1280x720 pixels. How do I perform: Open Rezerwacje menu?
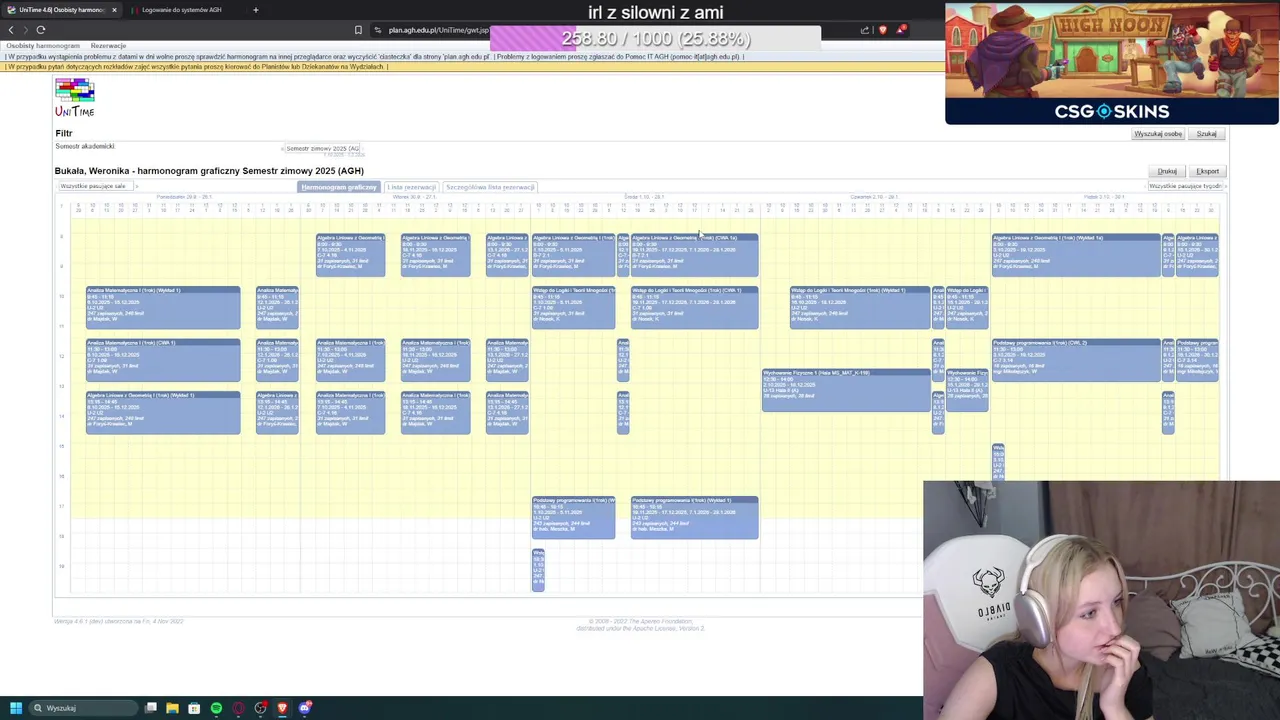(108, 46)
